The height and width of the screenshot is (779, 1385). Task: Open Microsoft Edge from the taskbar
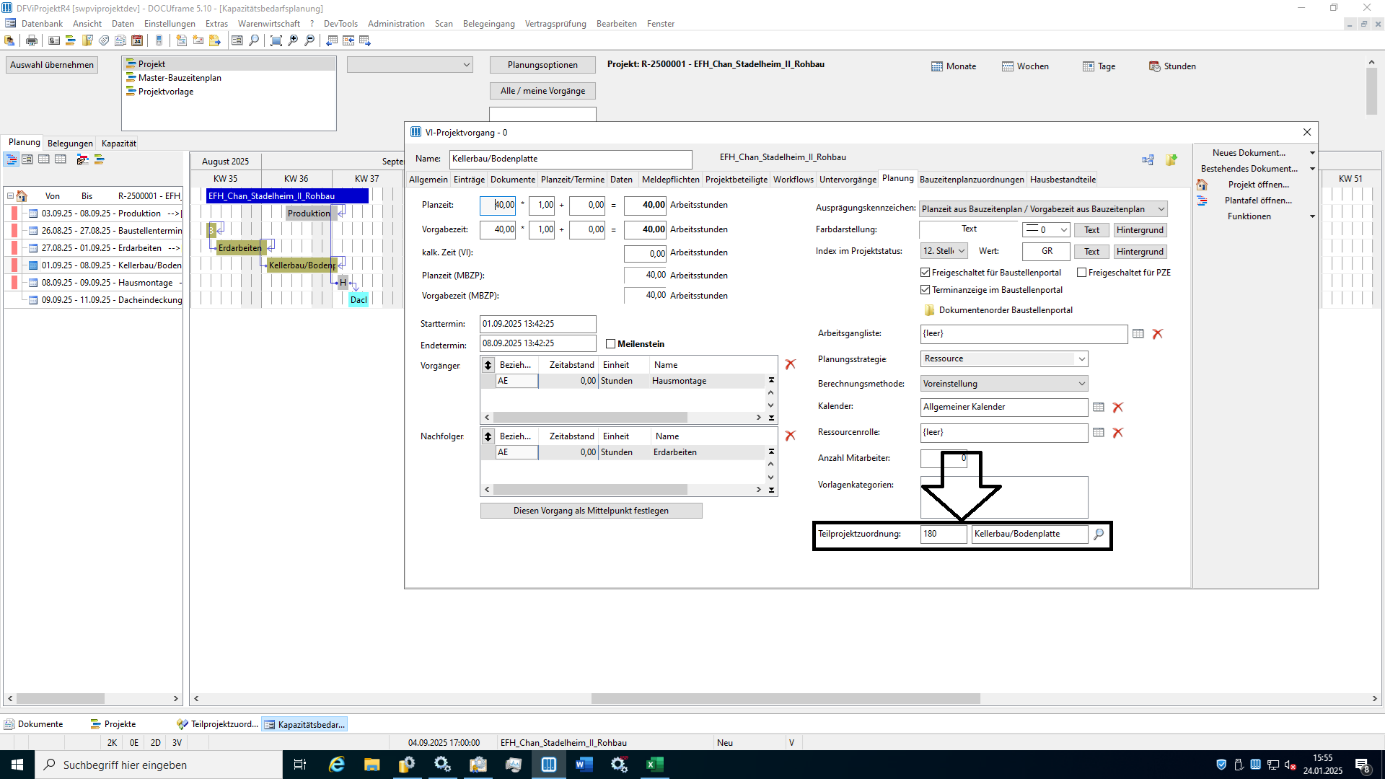(337, 765)
